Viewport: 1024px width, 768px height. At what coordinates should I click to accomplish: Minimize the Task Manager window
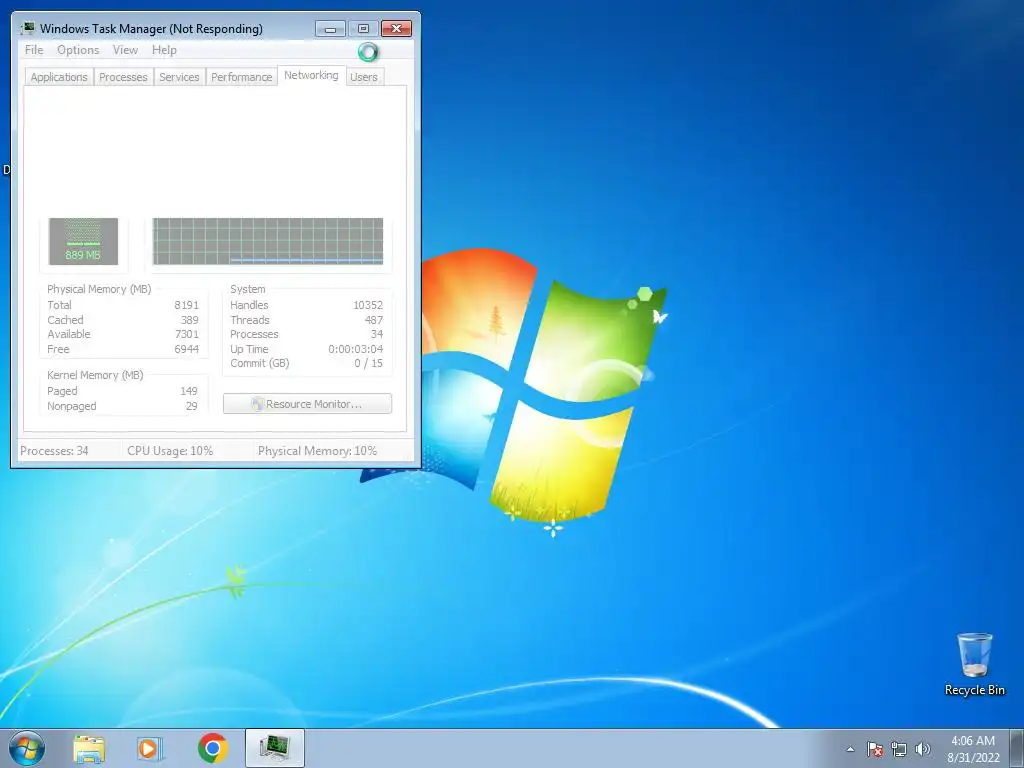coord(330,29)
